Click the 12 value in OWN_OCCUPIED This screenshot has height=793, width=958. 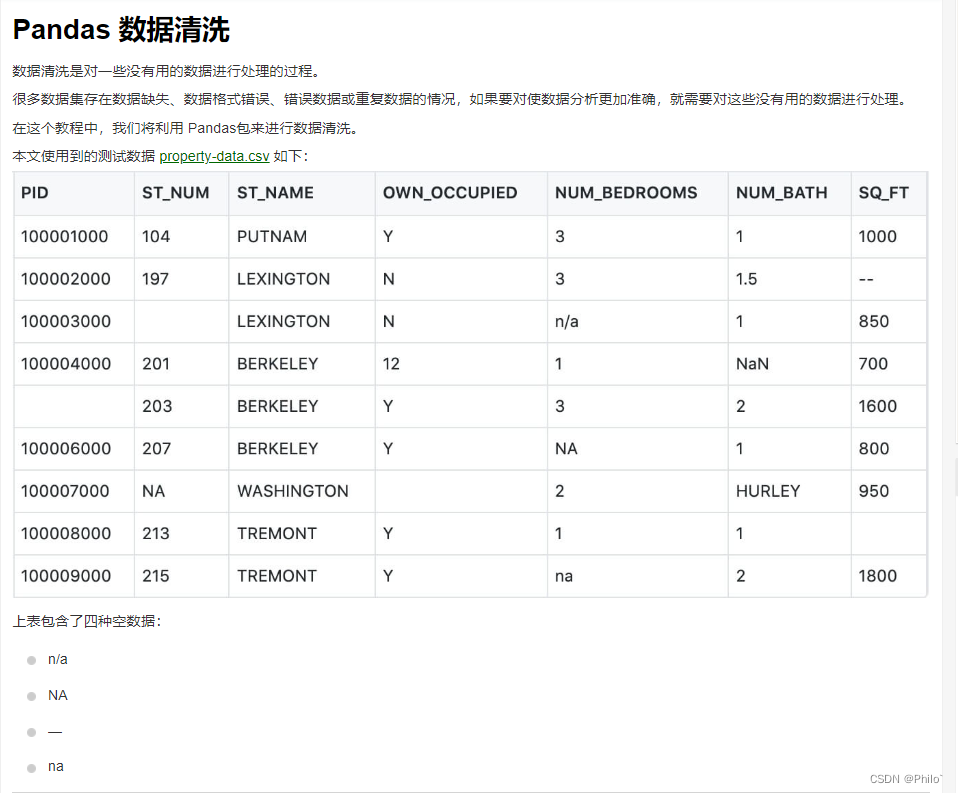point(461,364)
